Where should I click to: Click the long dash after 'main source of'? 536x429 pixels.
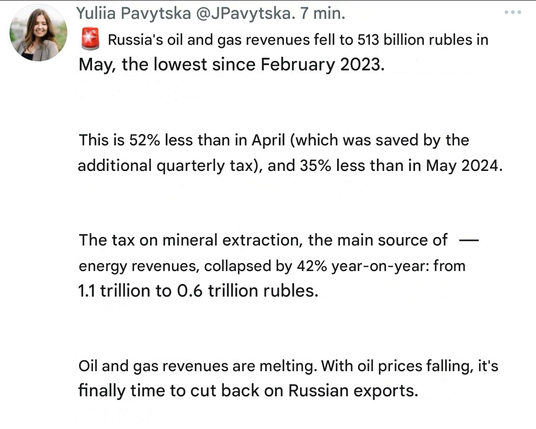468,240
